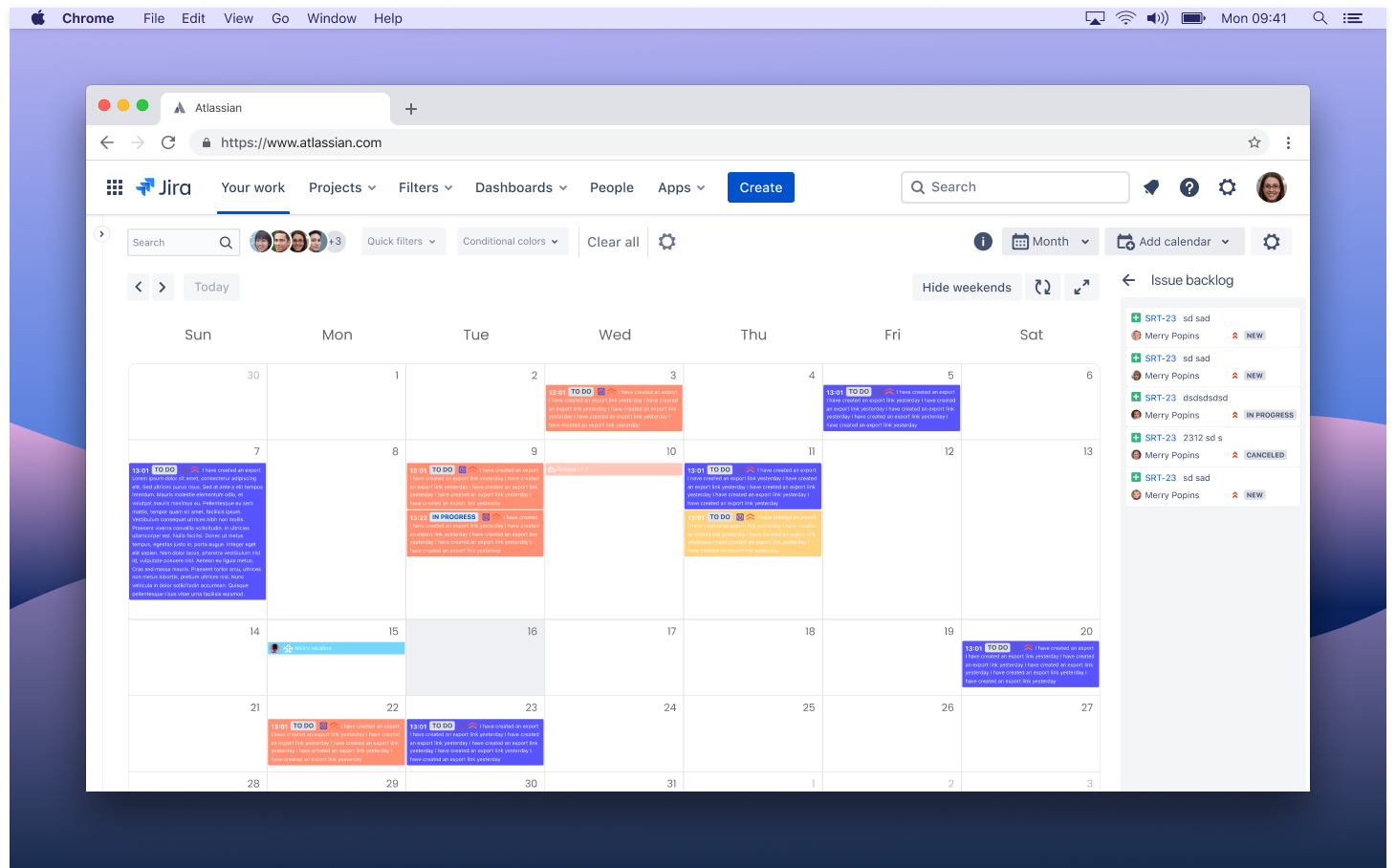This screenshot has height=868, width=1396.
Task: Open the Conditional colors dropdown
Action: [511, 242]
